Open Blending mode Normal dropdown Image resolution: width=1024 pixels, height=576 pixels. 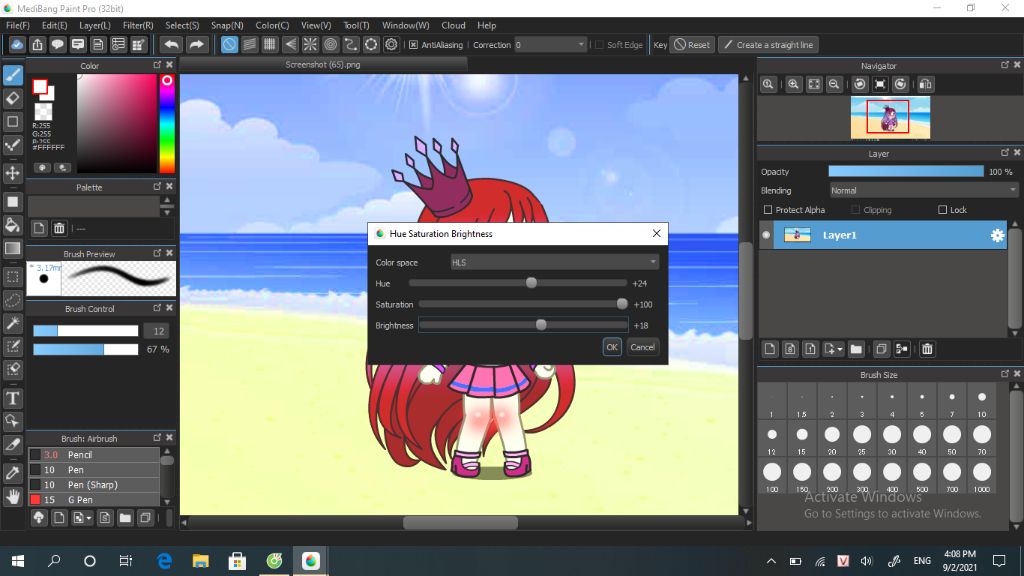click(x=923, y=191)
